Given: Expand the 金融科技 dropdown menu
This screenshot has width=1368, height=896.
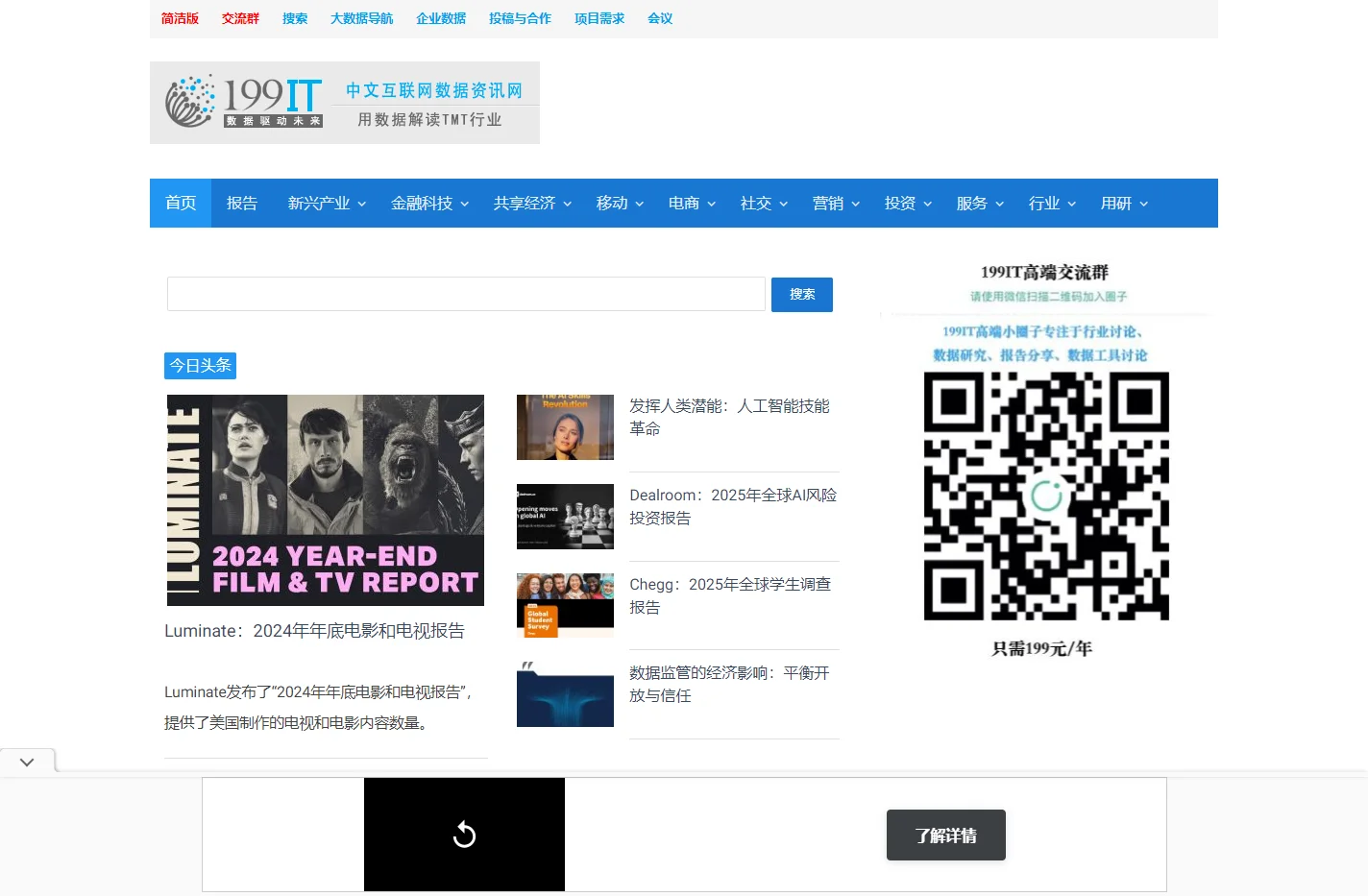Looking at the screenshot, I should (x=429, y=203).
